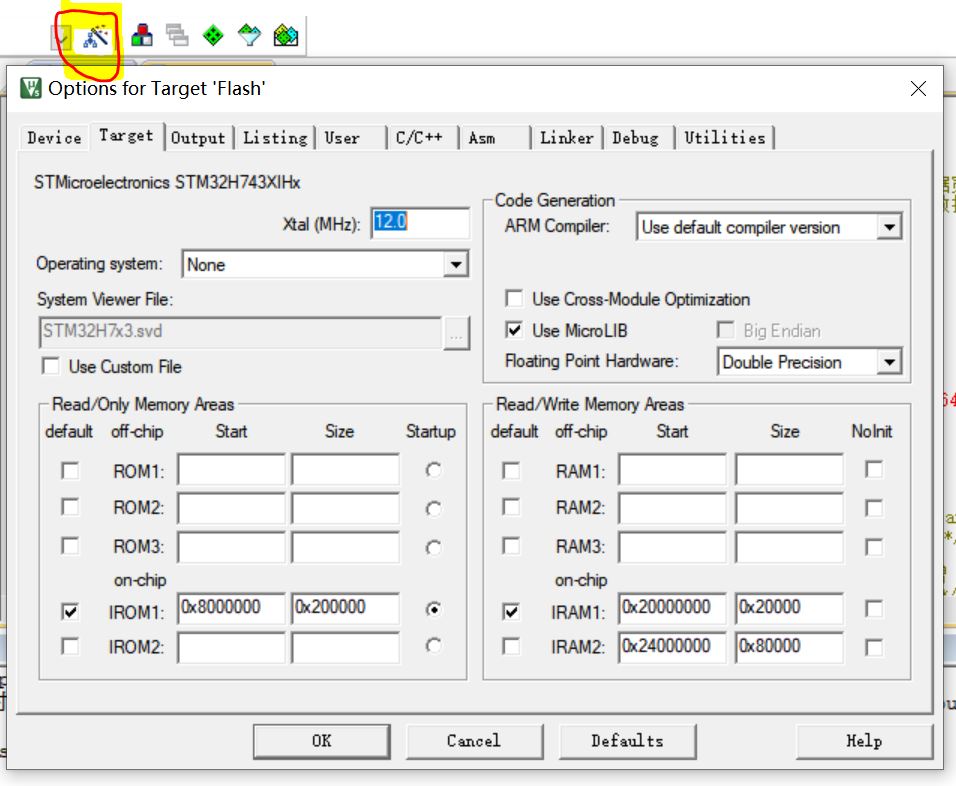Close the Options for Target dialog
This screenshot has height=786, width=956.
click(x=918, y=88)
